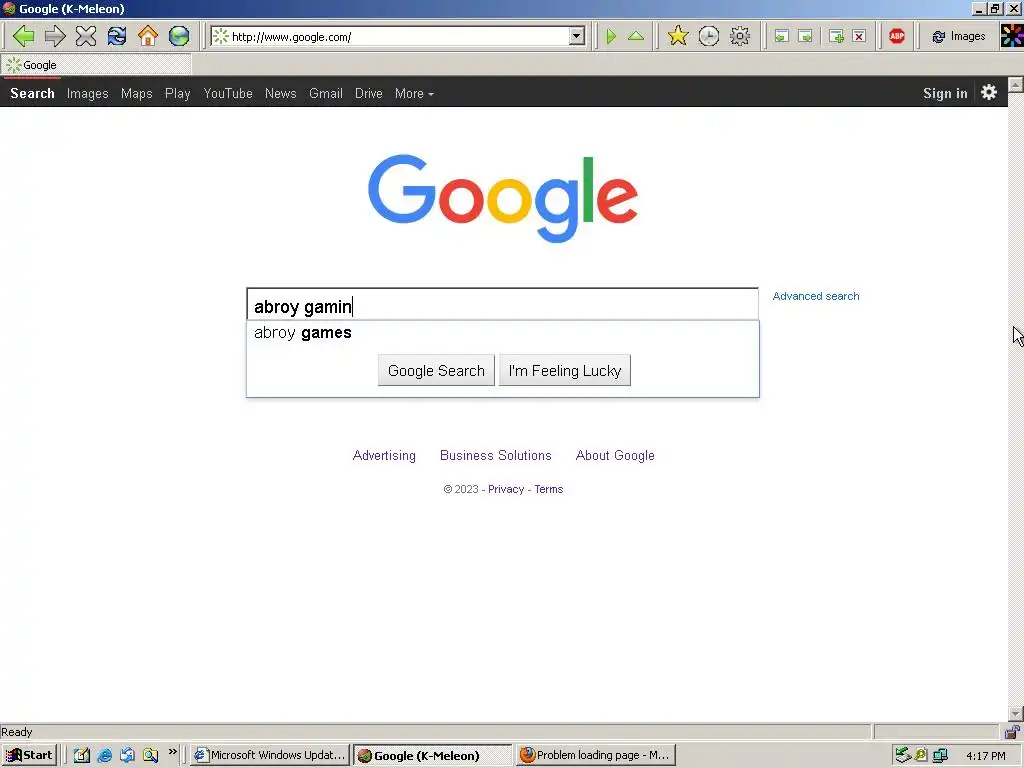The image size is (1024, 768).
Task: Click the scrollbar up arrow
Action: 1016,84
